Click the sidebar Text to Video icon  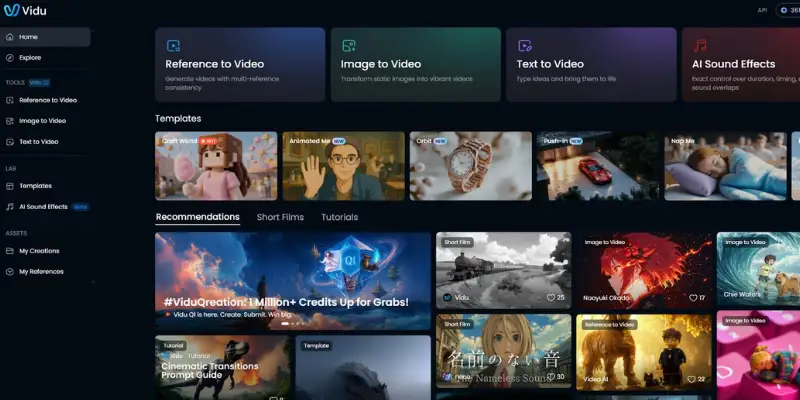(10, 142)
